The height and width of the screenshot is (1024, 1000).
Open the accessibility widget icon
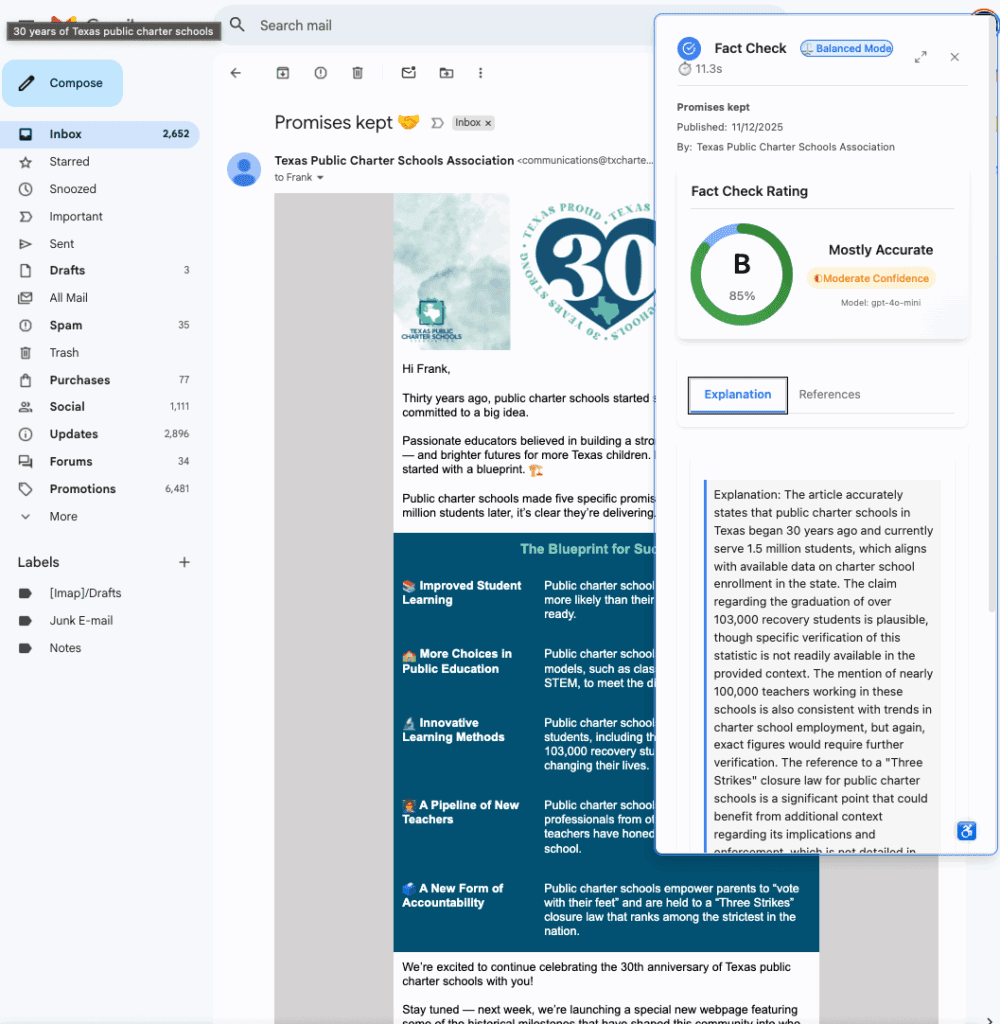pos(966,831)
